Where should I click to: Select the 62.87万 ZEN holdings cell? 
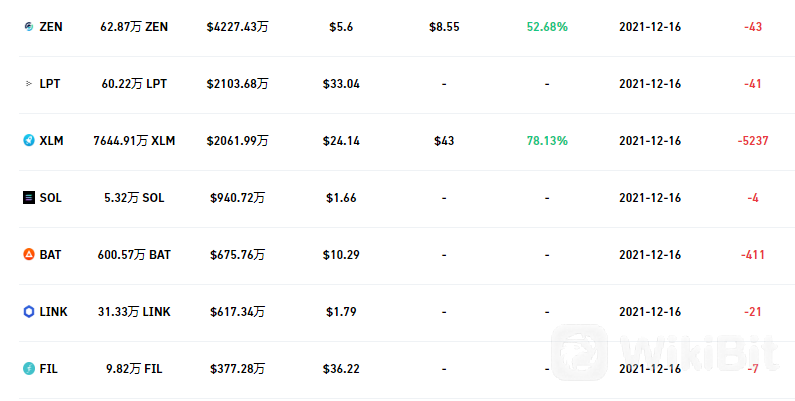[x=134, y=27]
